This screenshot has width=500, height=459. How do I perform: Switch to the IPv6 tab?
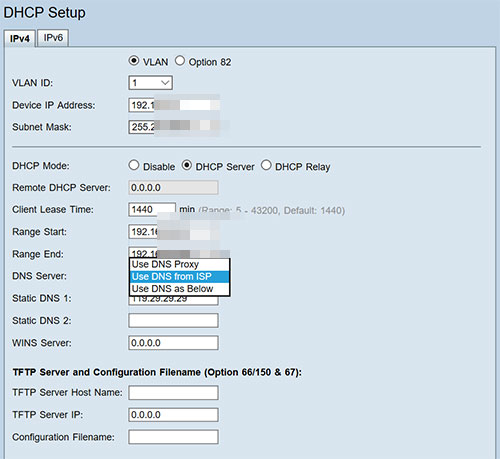[x=53, y=38]
